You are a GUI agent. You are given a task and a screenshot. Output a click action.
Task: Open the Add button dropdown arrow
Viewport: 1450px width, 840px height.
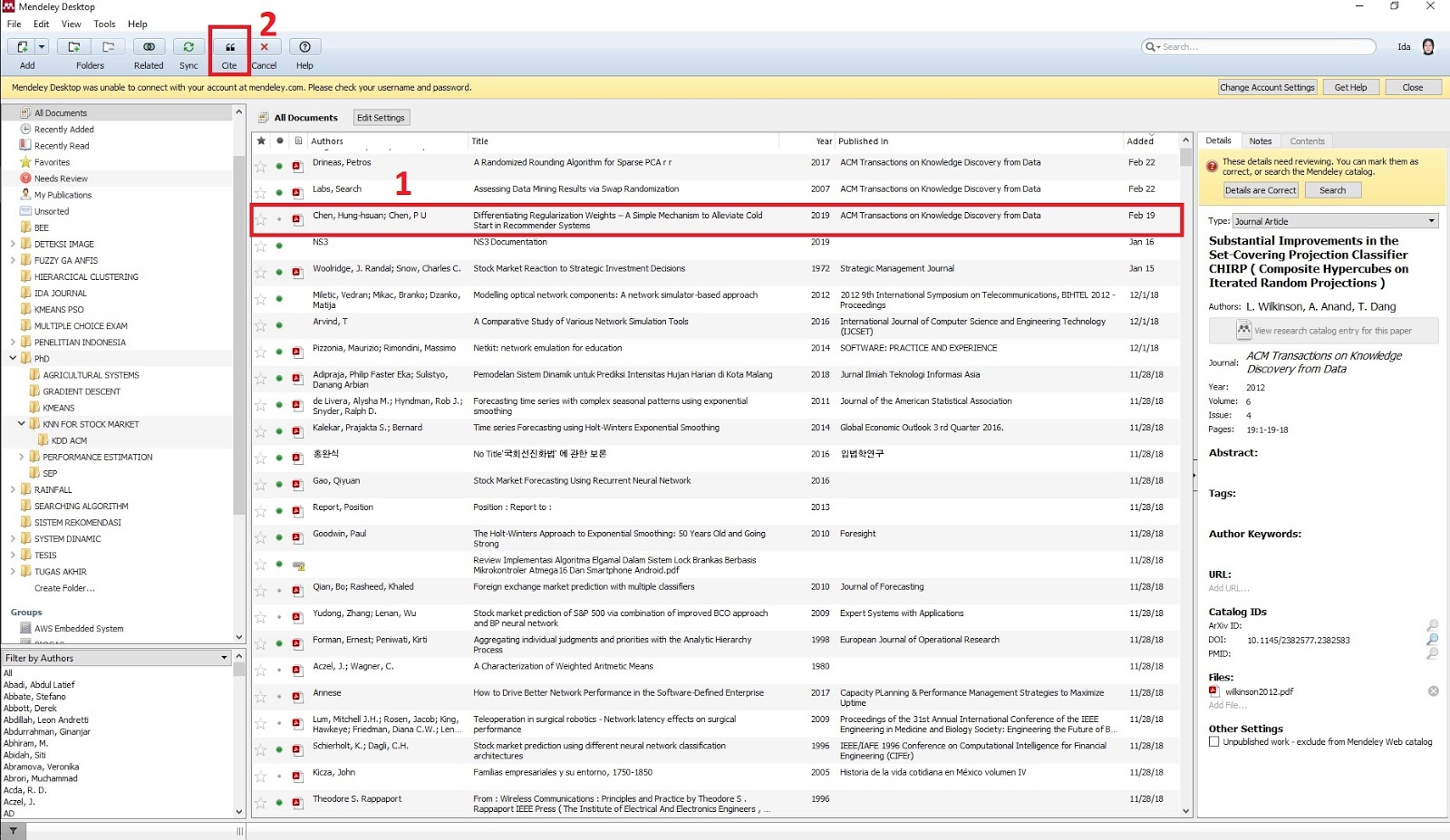(x=42, y=47)
